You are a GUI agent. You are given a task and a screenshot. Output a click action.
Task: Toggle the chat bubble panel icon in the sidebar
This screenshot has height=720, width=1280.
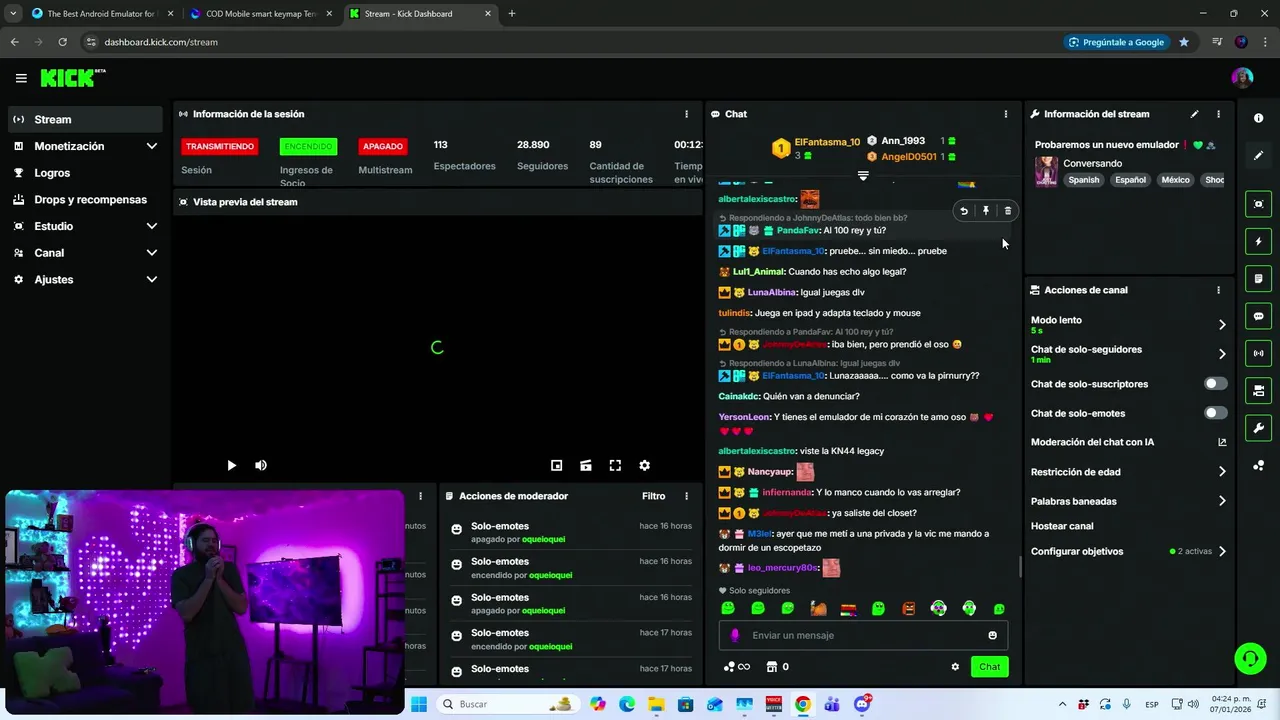click(x=1258, y=316)
